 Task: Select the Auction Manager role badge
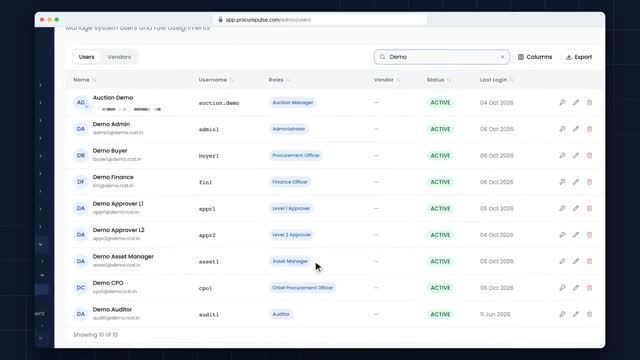tap(293, 102)
